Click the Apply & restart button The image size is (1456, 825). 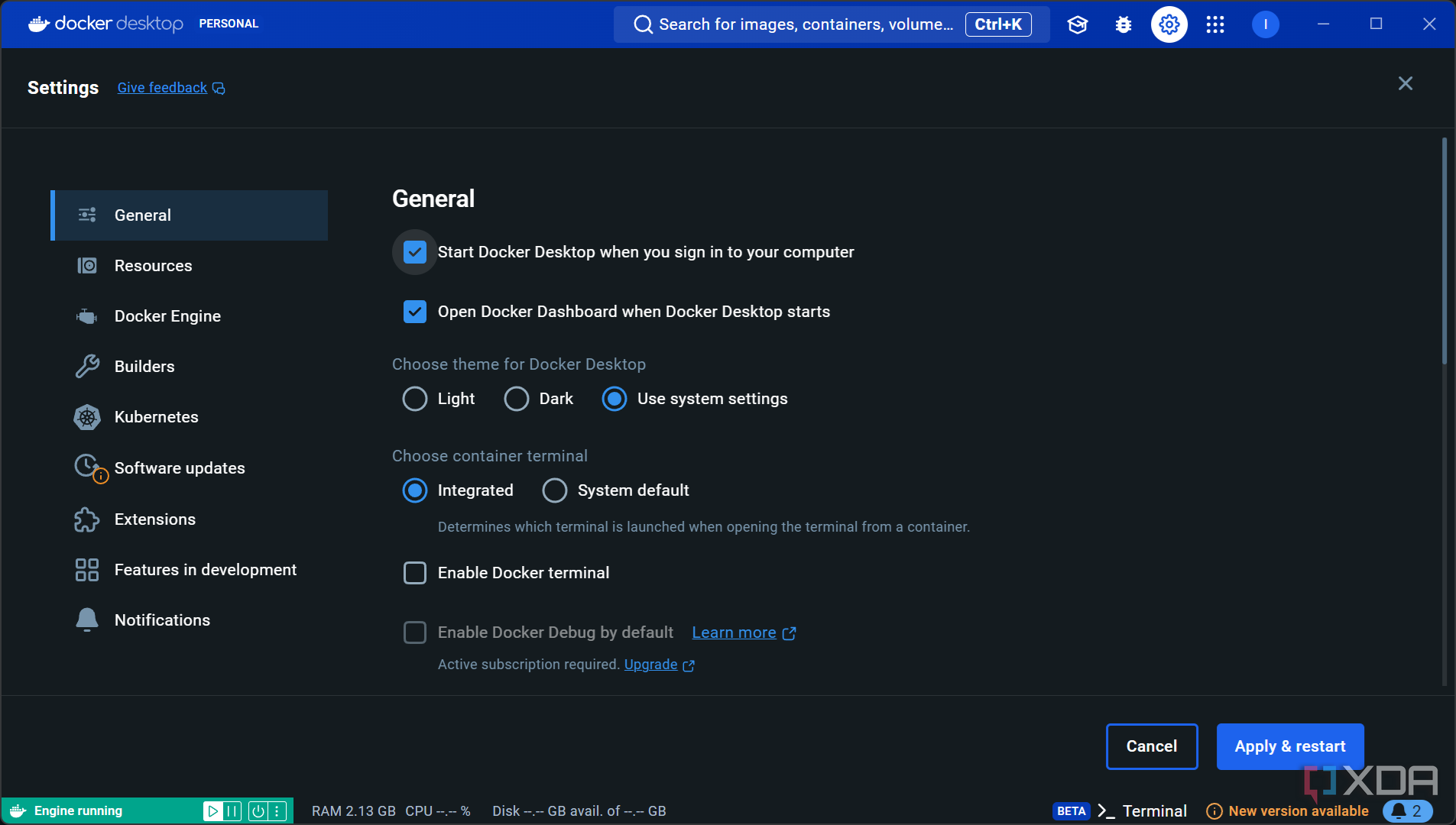tap(1290, 746)
